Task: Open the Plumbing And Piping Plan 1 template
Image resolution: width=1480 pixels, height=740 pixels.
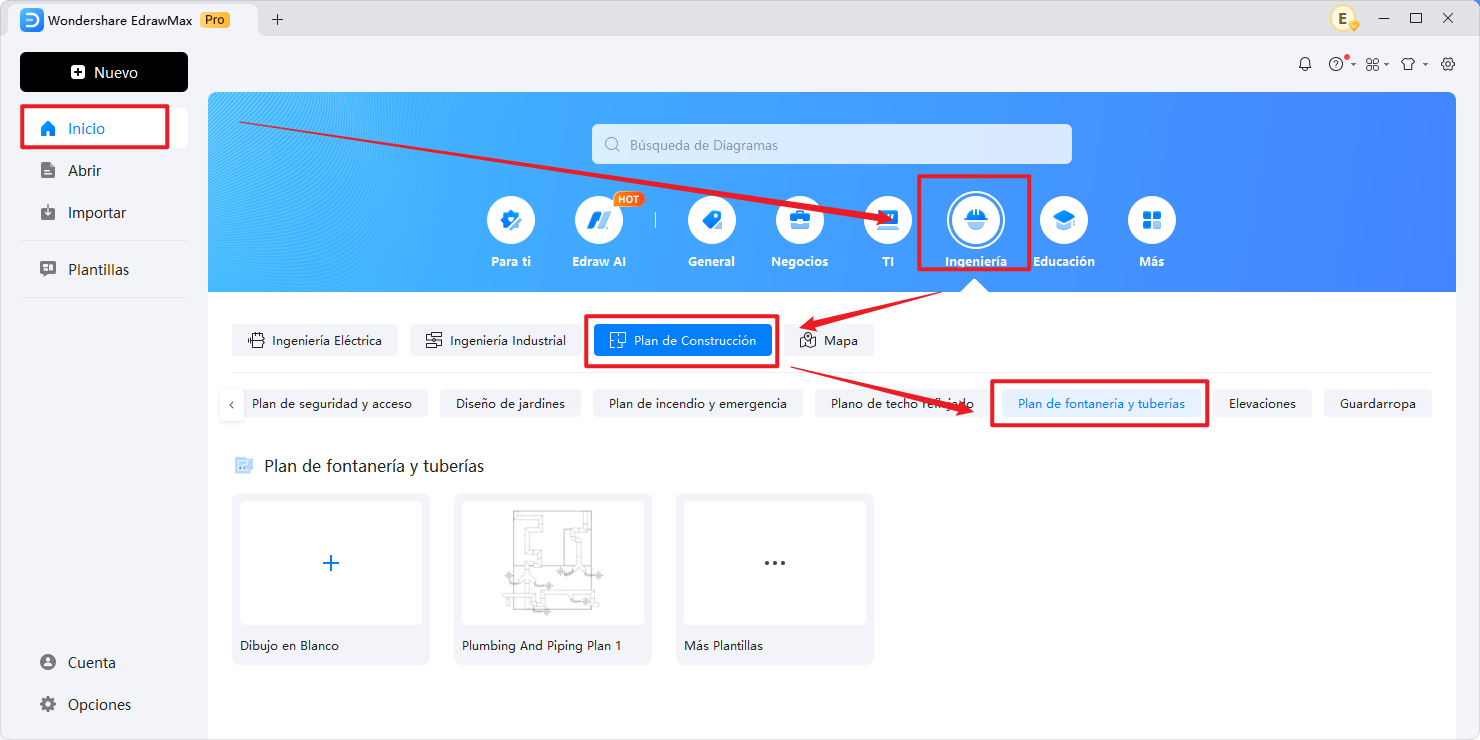Action: pos(553,564)
